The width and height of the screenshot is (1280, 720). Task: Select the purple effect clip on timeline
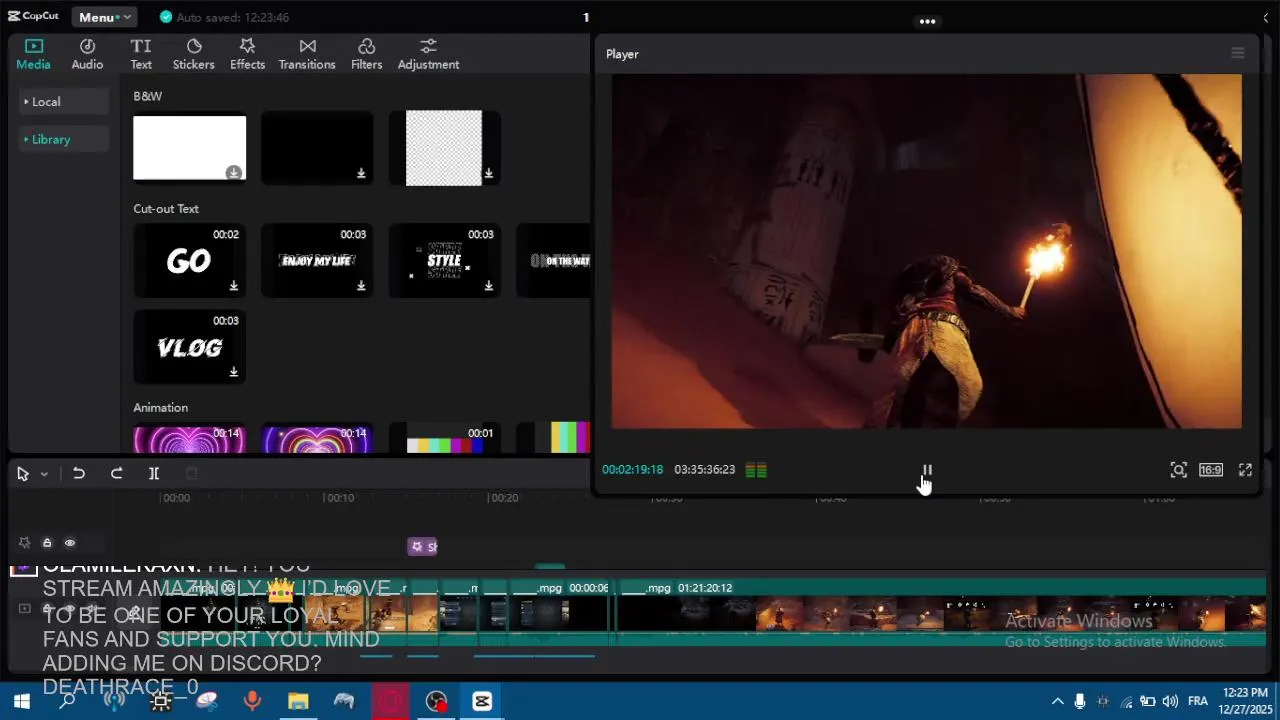(x=423, y=547)
